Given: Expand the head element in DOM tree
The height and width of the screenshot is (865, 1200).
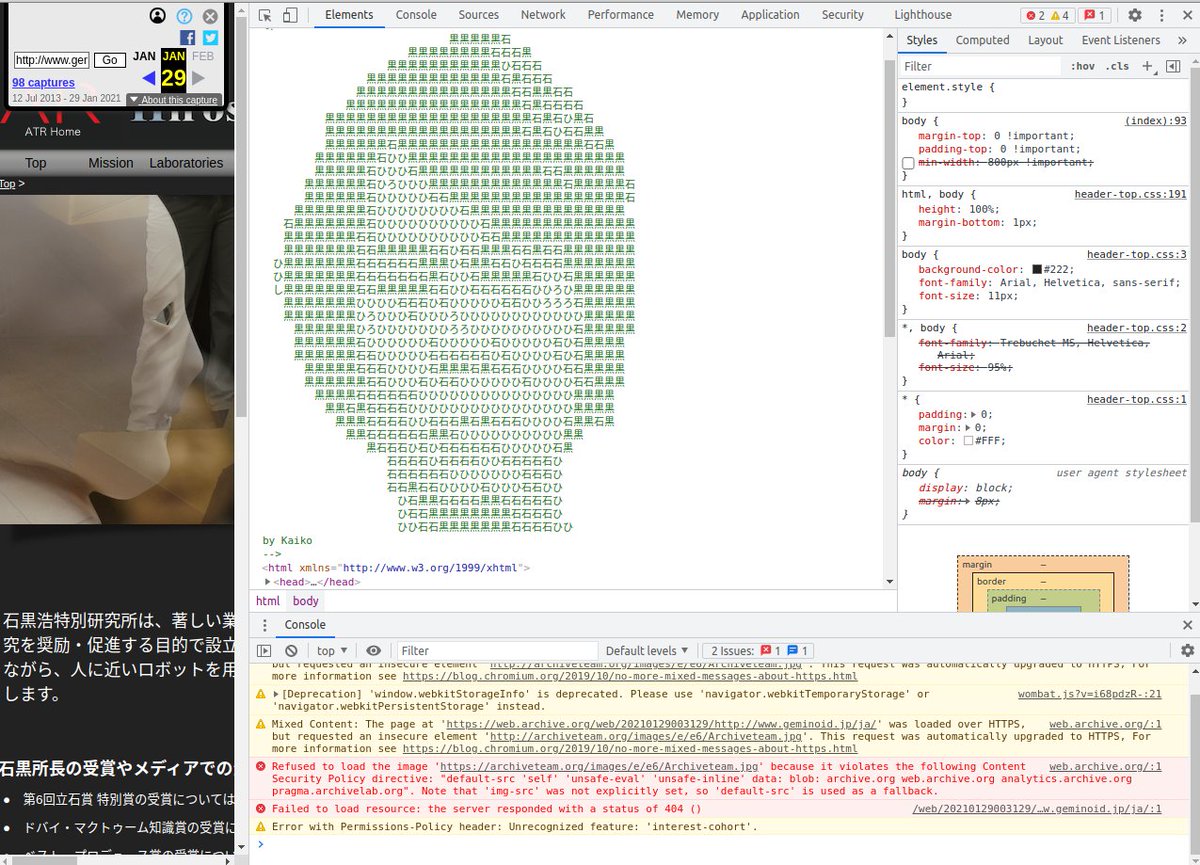Looking at the screenshot, I should pyautogui.click(x=268, y=582).
